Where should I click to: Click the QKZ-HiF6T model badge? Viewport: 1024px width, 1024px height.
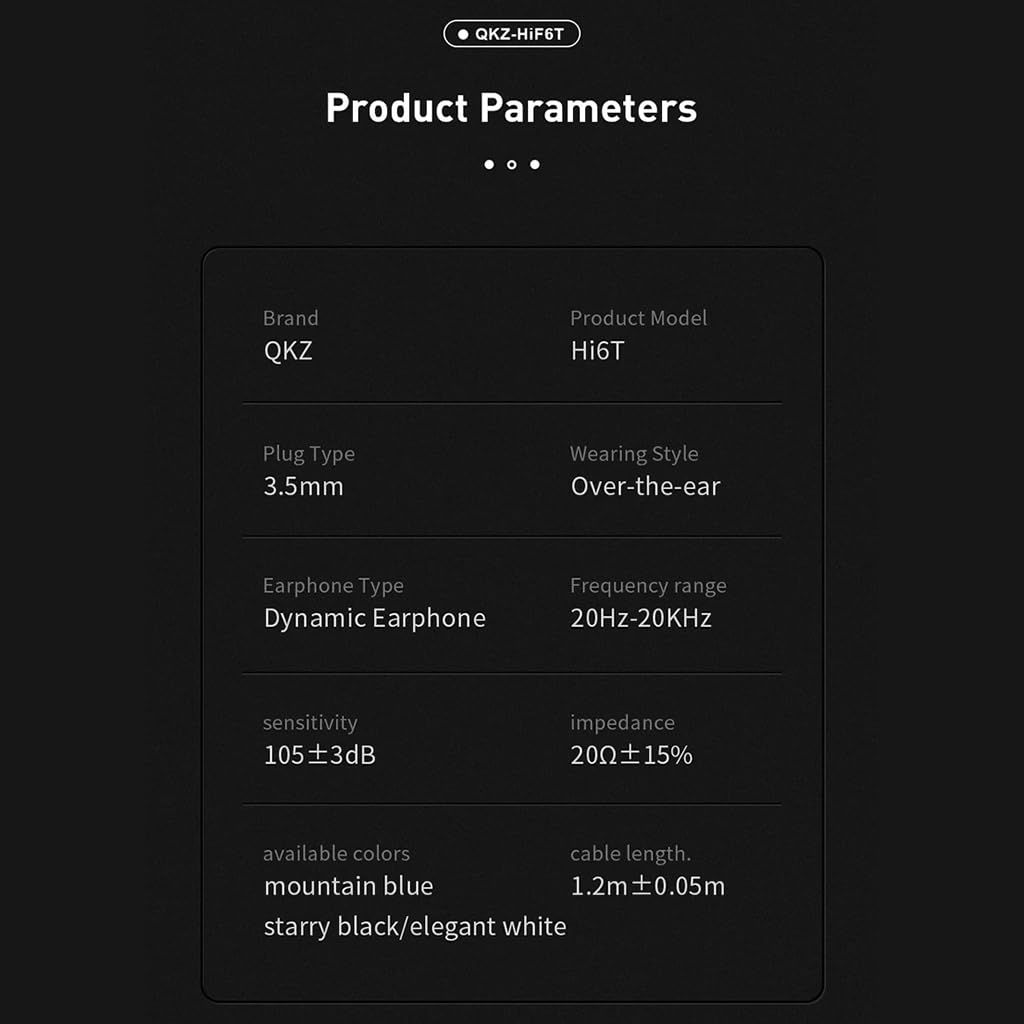pyautogui.click(x=512, y=34)
